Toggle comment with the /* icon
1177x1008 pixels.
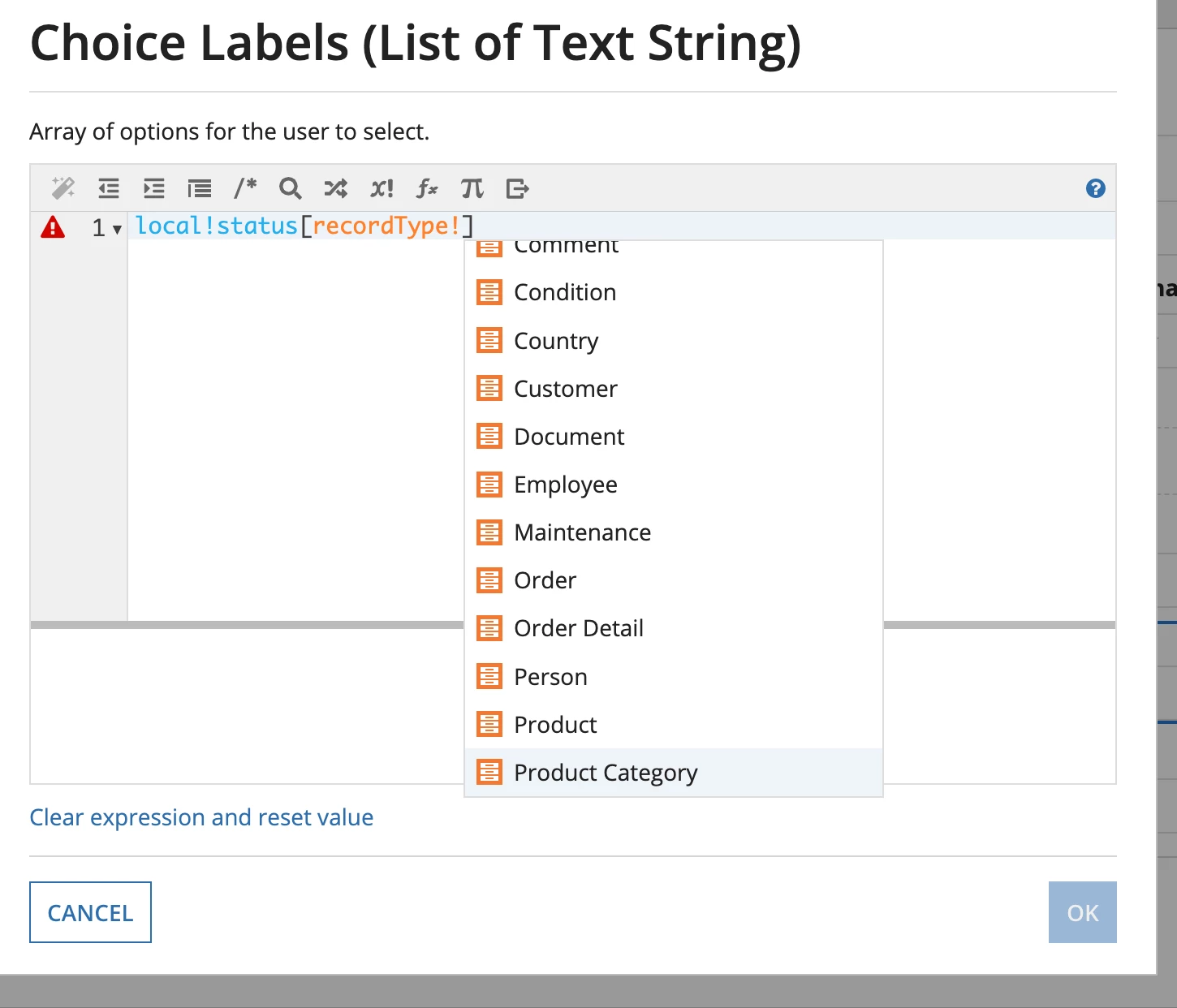click(x=245, y=188)
